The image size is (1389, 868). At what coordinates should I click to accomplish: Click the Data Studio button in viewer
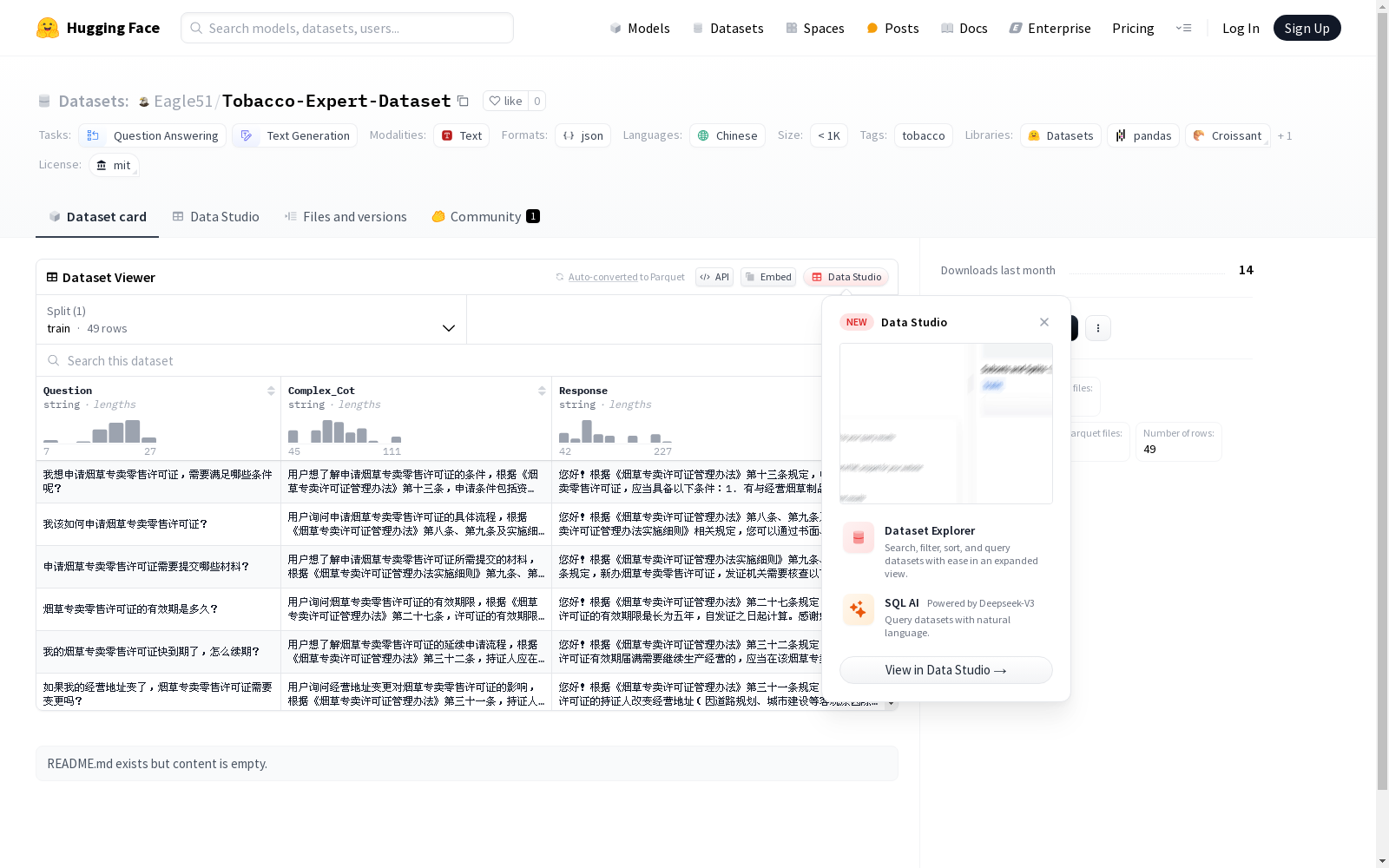pos(846,277)
